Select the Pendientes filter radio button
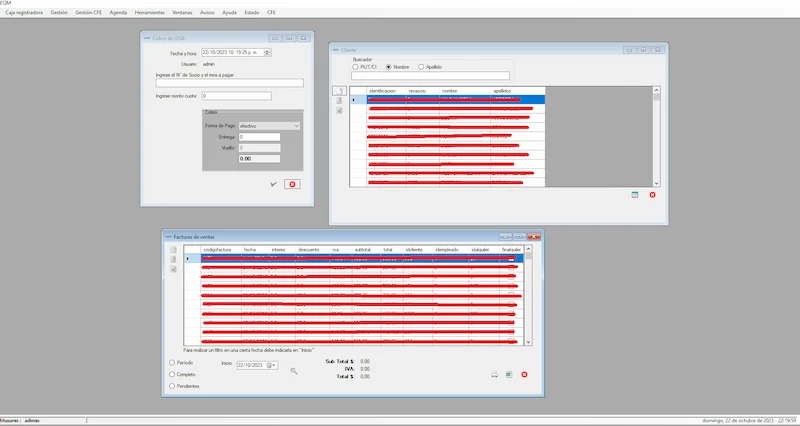 coord(172,385)
